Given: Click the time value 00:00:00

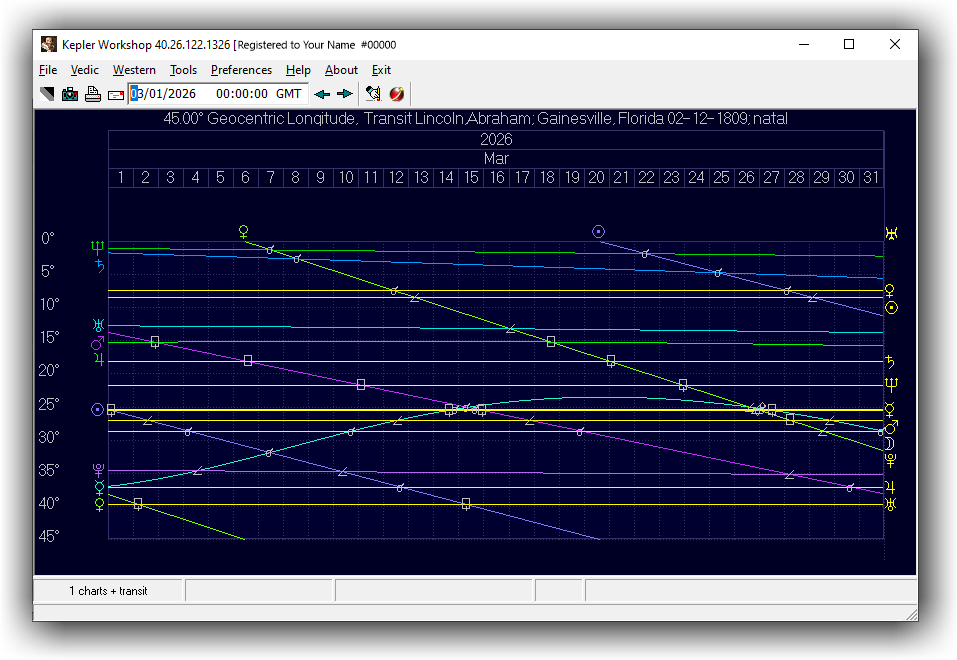Looking at the screenshot, I should pos(242,94).
